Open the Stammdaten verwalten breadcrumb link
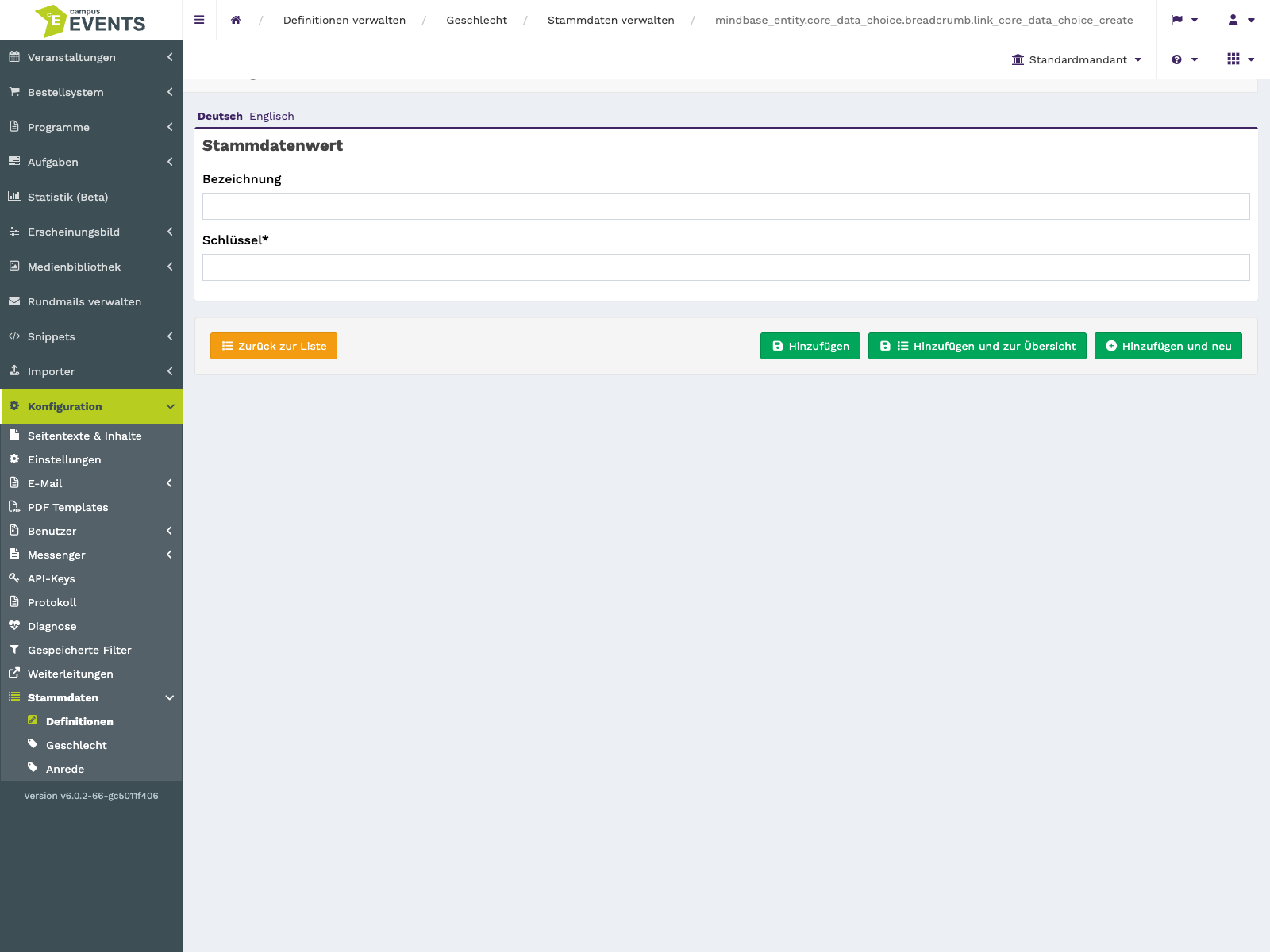This screenshot has height=952, width=1270. coord(611,20)
